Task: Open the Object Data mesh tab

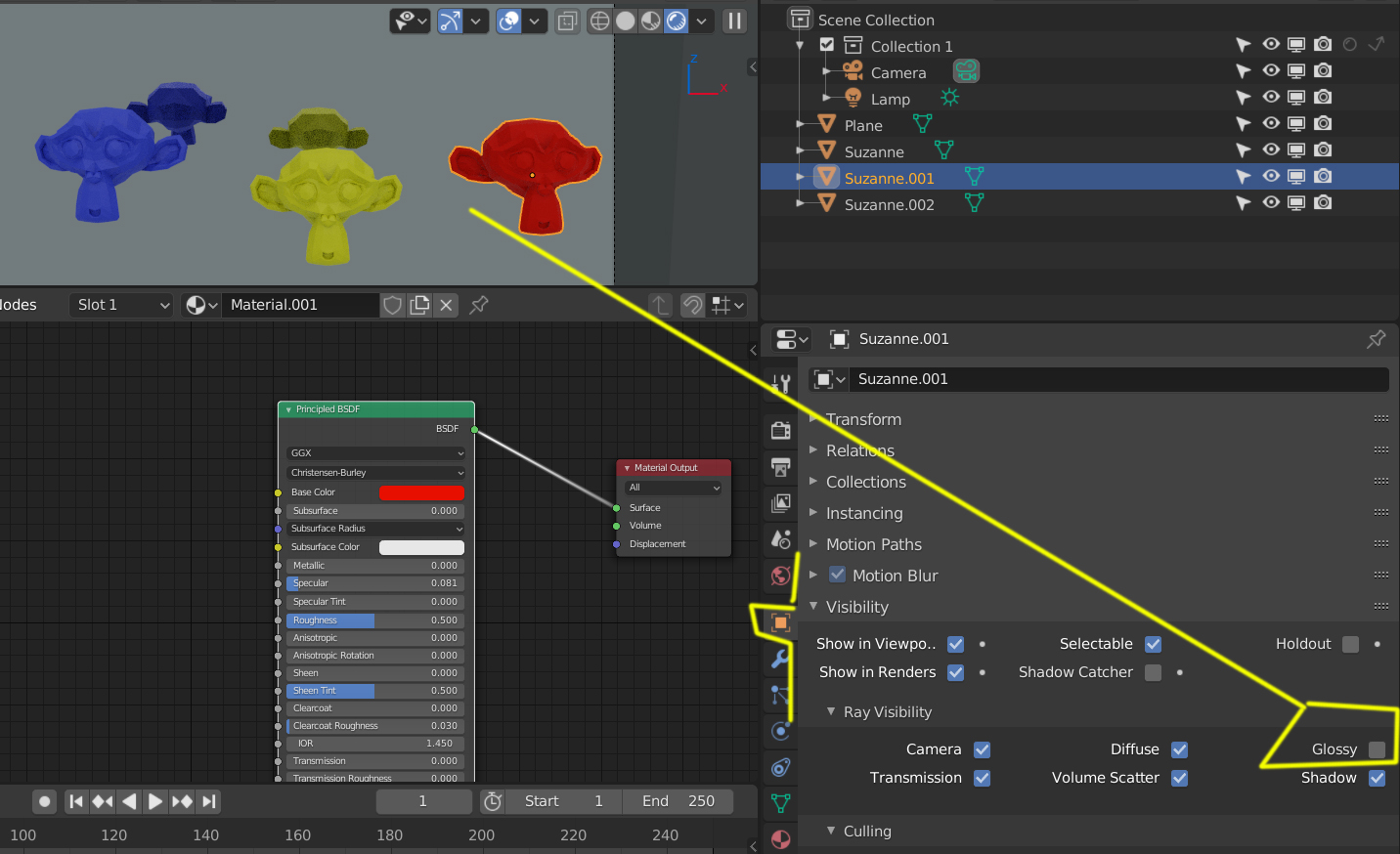Action: click(781, 803)
